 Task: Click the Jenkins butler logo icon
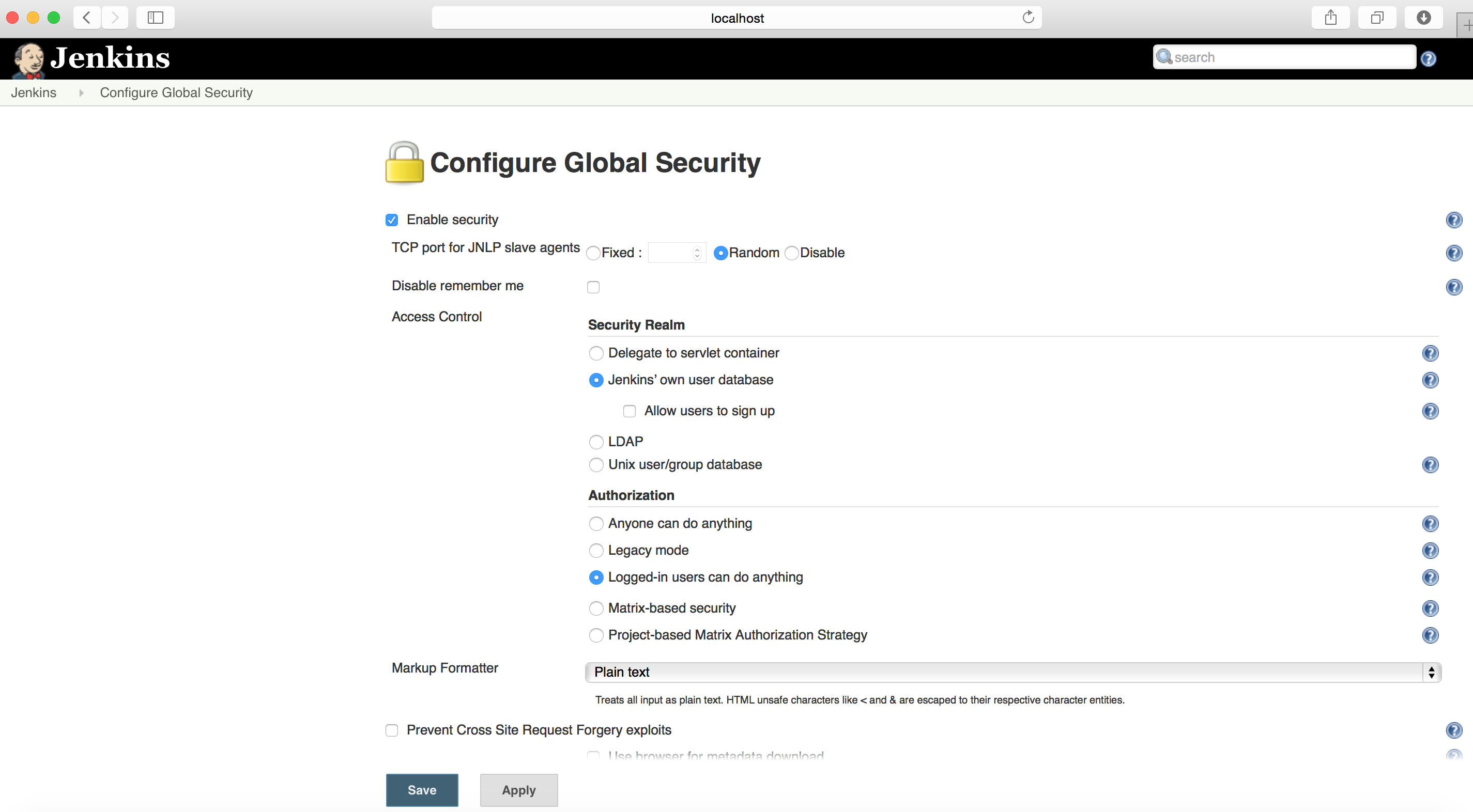tap(28, 59)
